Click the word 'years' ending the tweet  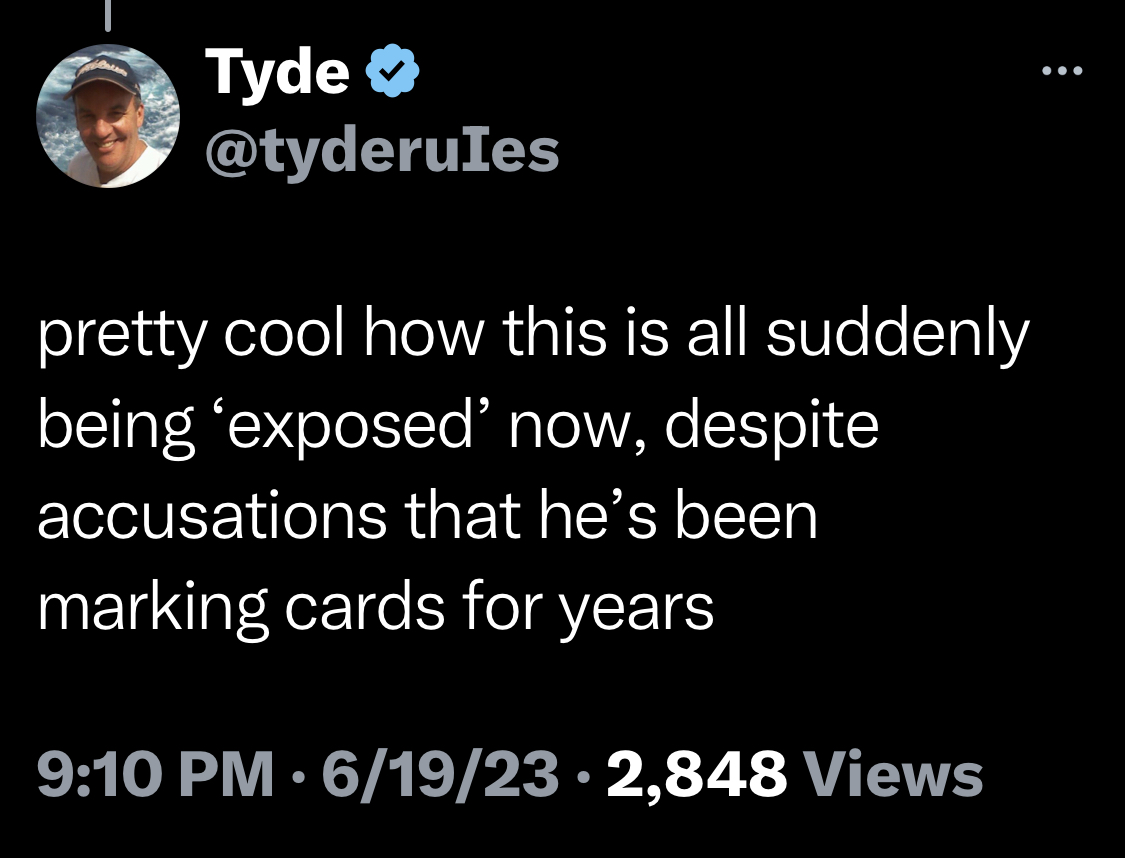pyautogui.click(x=636, y=613)
